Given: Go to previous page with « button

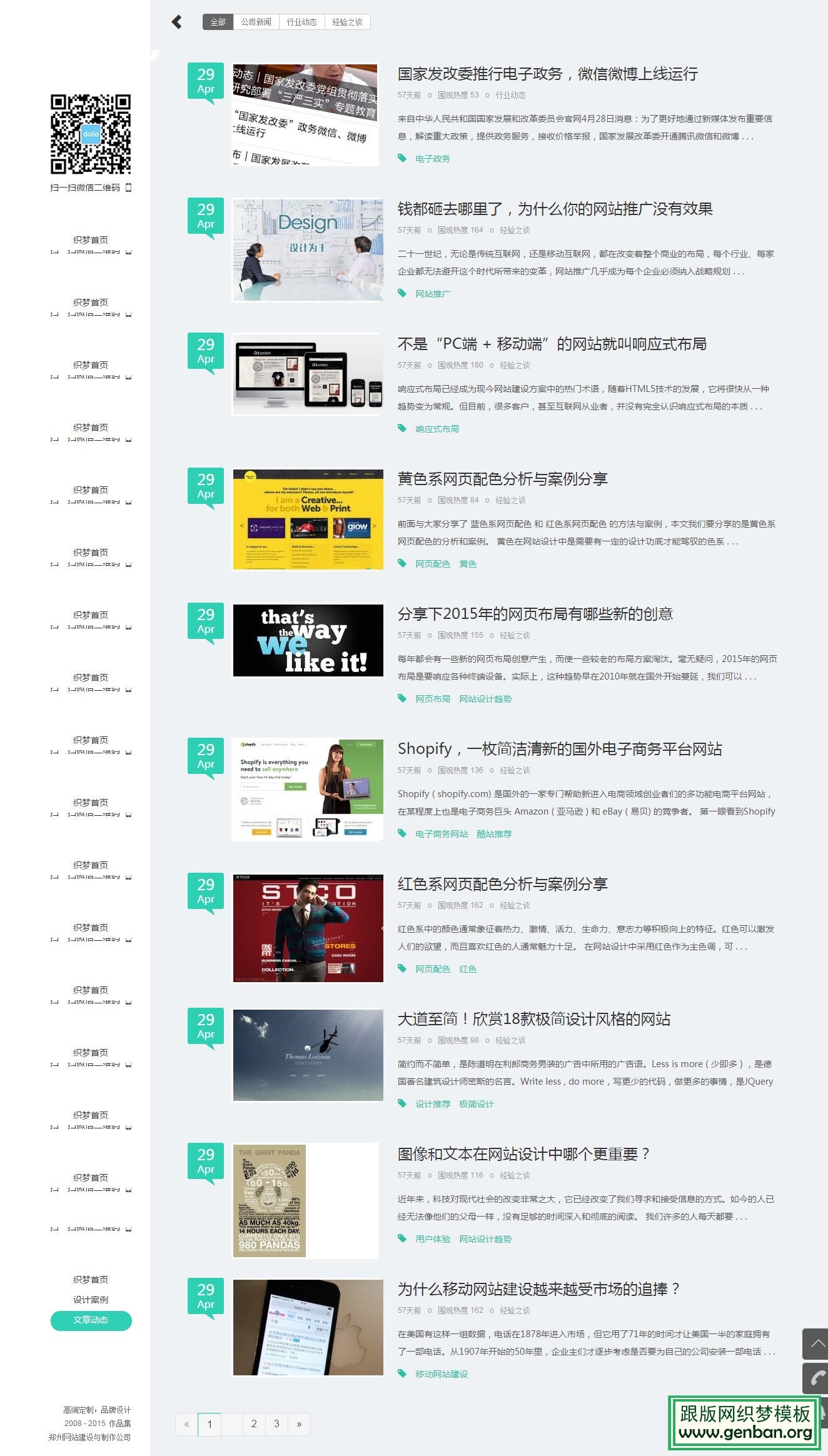Looking at the screenshot, I should [x=186, y=1424].
